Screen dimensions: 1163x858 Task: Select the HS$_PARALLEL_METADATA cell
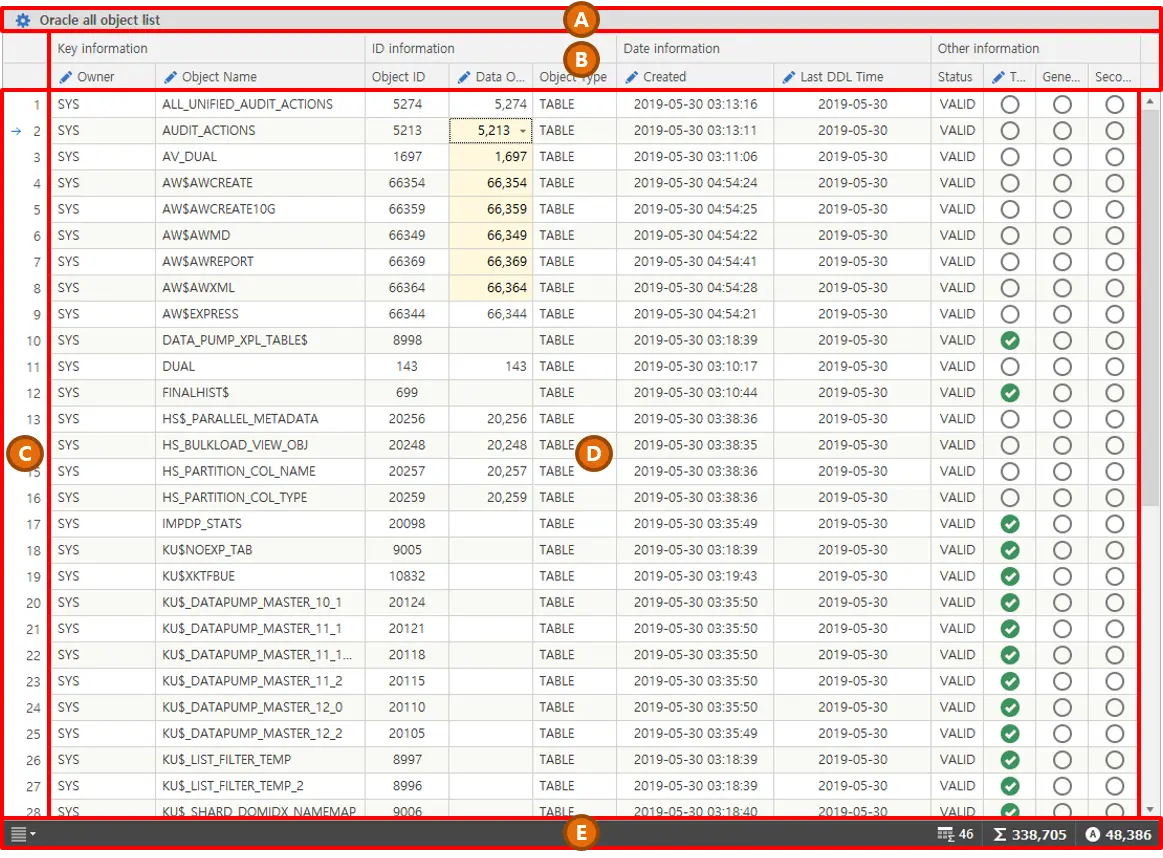260,419
